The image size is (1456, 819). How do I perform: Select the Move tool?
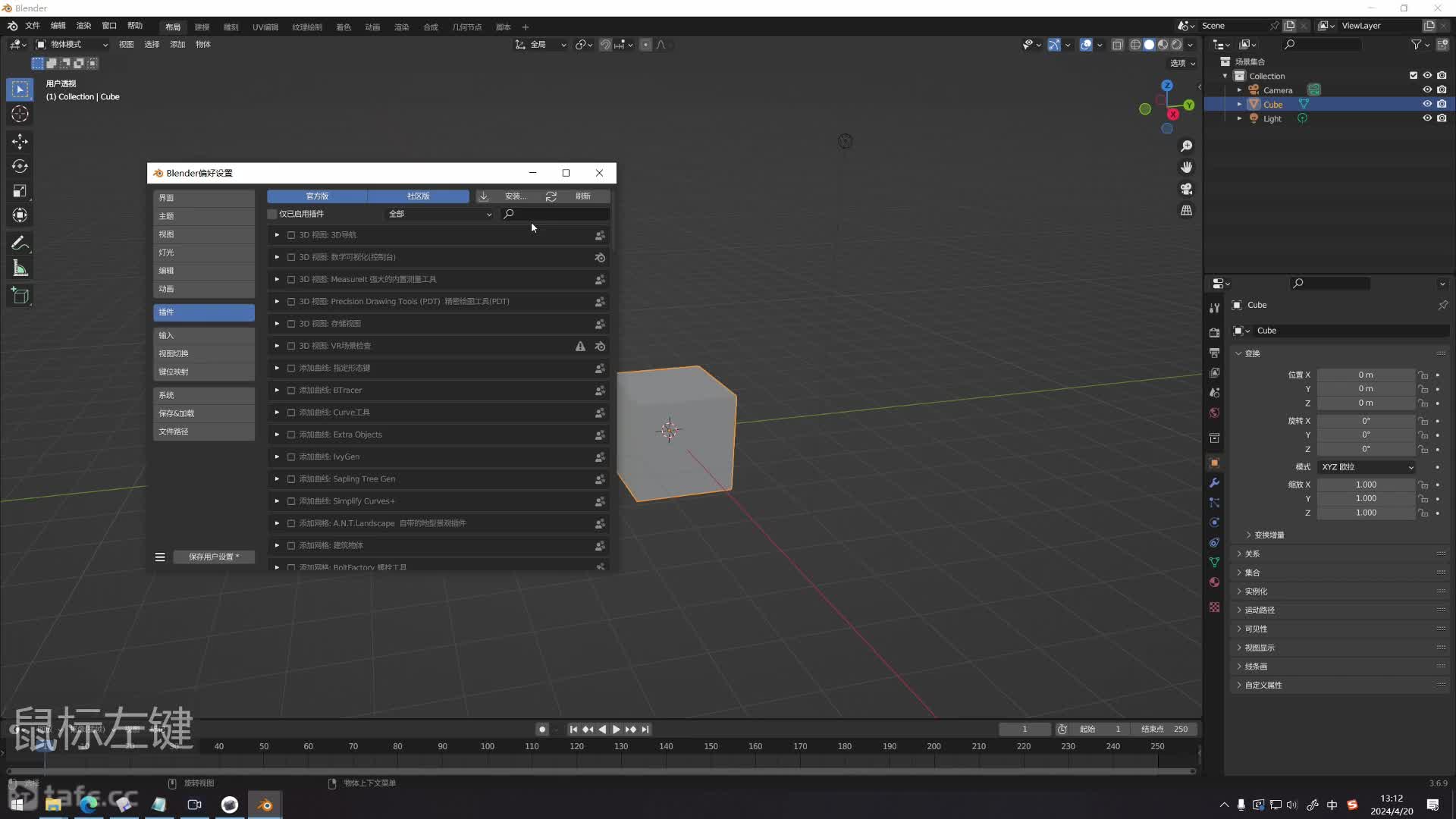[x=20, y=142]
